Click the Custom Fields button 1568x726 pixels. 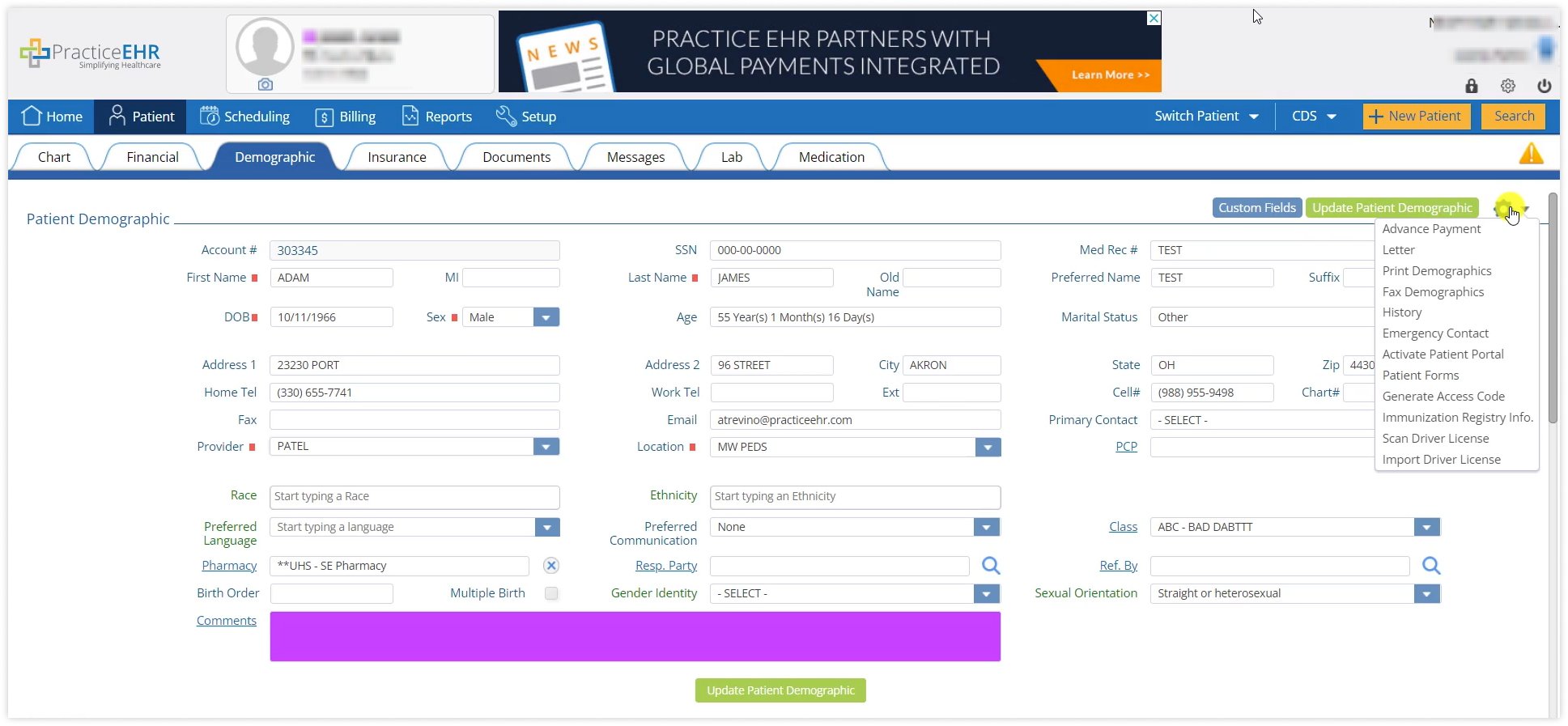click(1256, 208)
